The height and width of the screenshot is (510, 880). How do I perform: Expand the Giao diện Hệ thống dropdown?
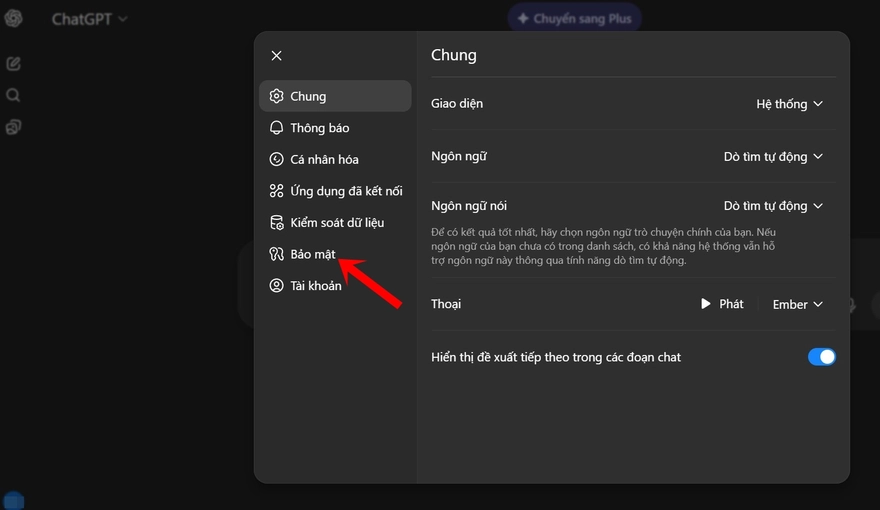[x=789, y=104]
